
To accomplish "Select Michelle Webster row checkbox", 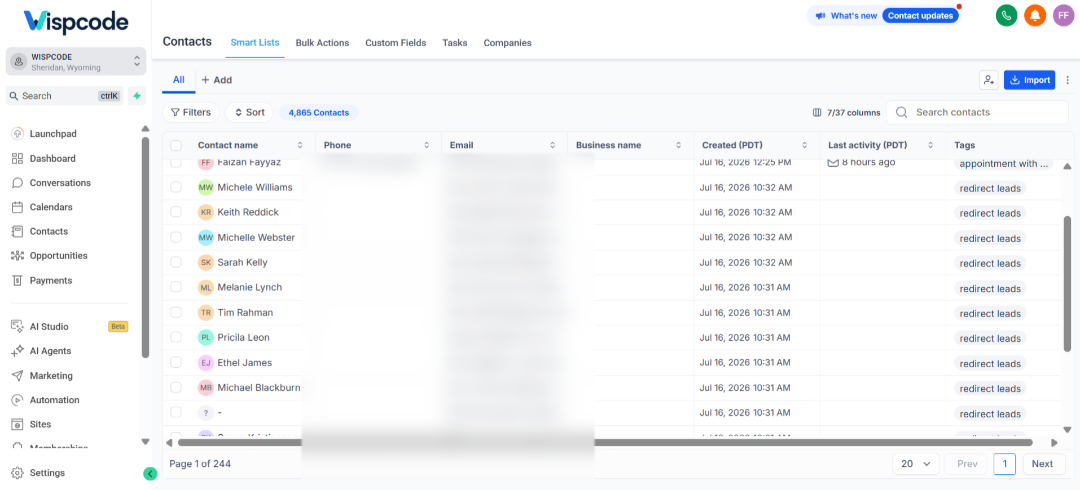I will [x=176, y=237].
